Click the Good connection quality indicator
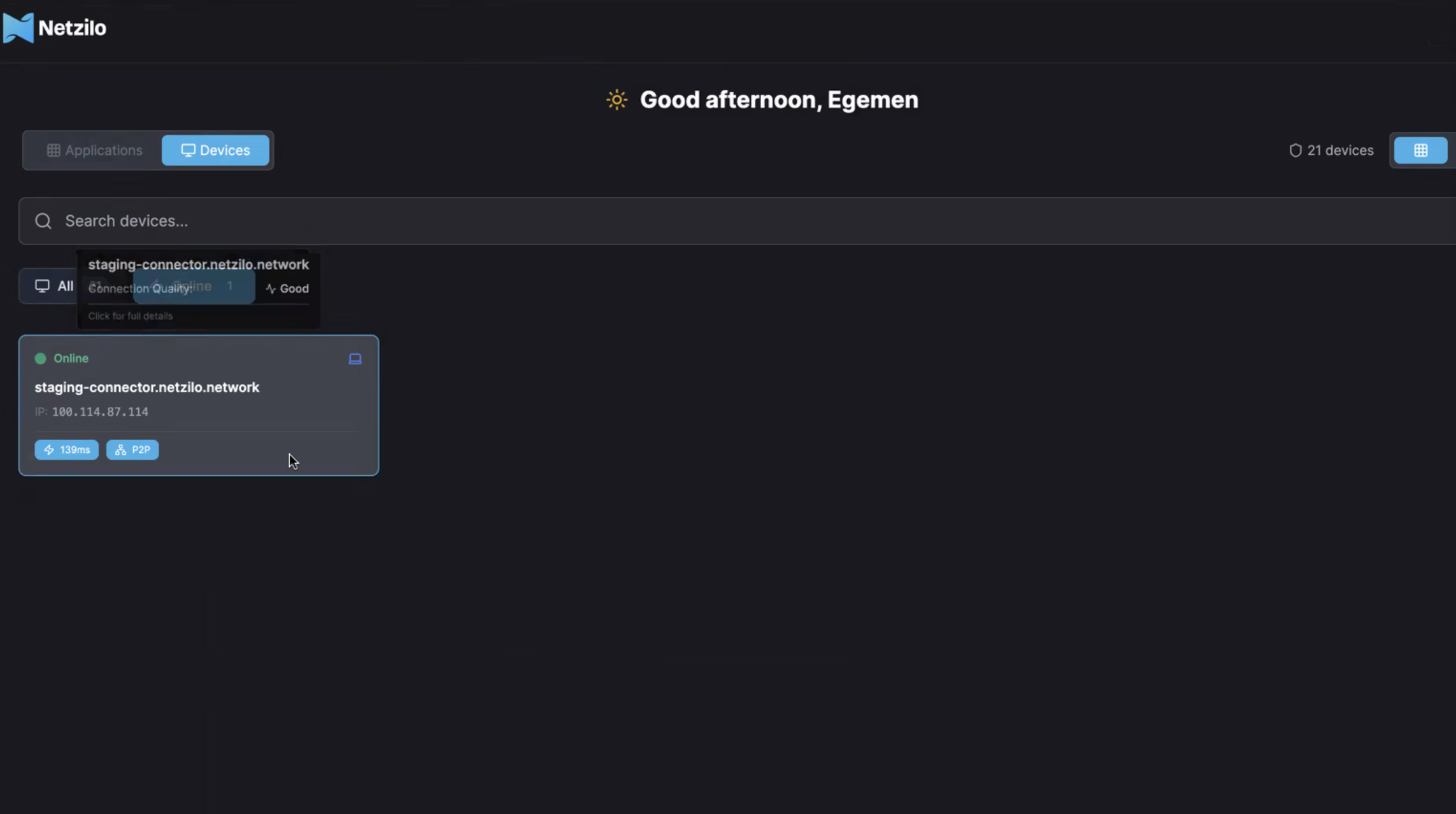This screenshot has width=1456, height=814. (286, 288)
